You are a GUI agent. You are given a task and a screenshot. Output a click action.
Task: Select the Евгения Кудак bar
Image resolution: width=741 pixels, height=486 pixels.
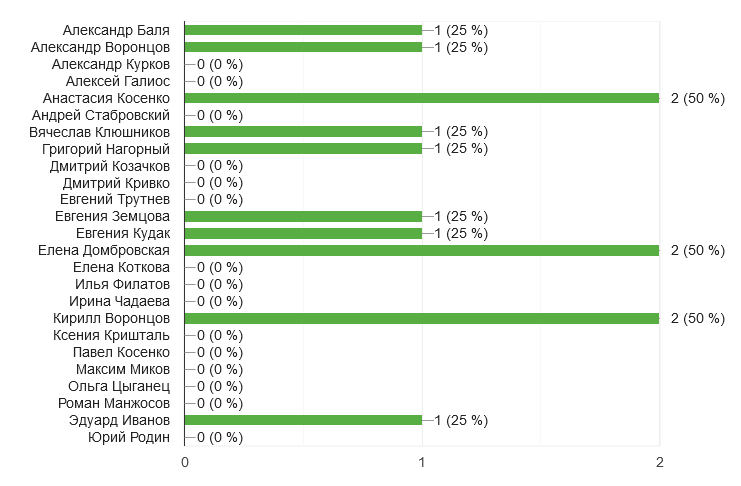303,233
